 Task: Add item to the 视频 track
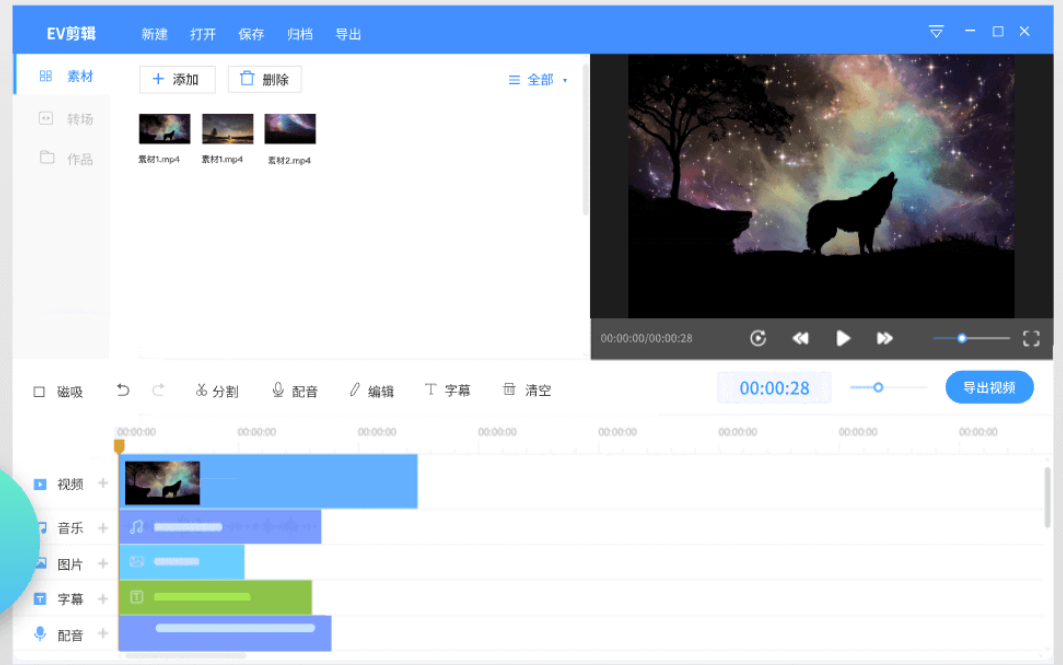pos(103,483)
